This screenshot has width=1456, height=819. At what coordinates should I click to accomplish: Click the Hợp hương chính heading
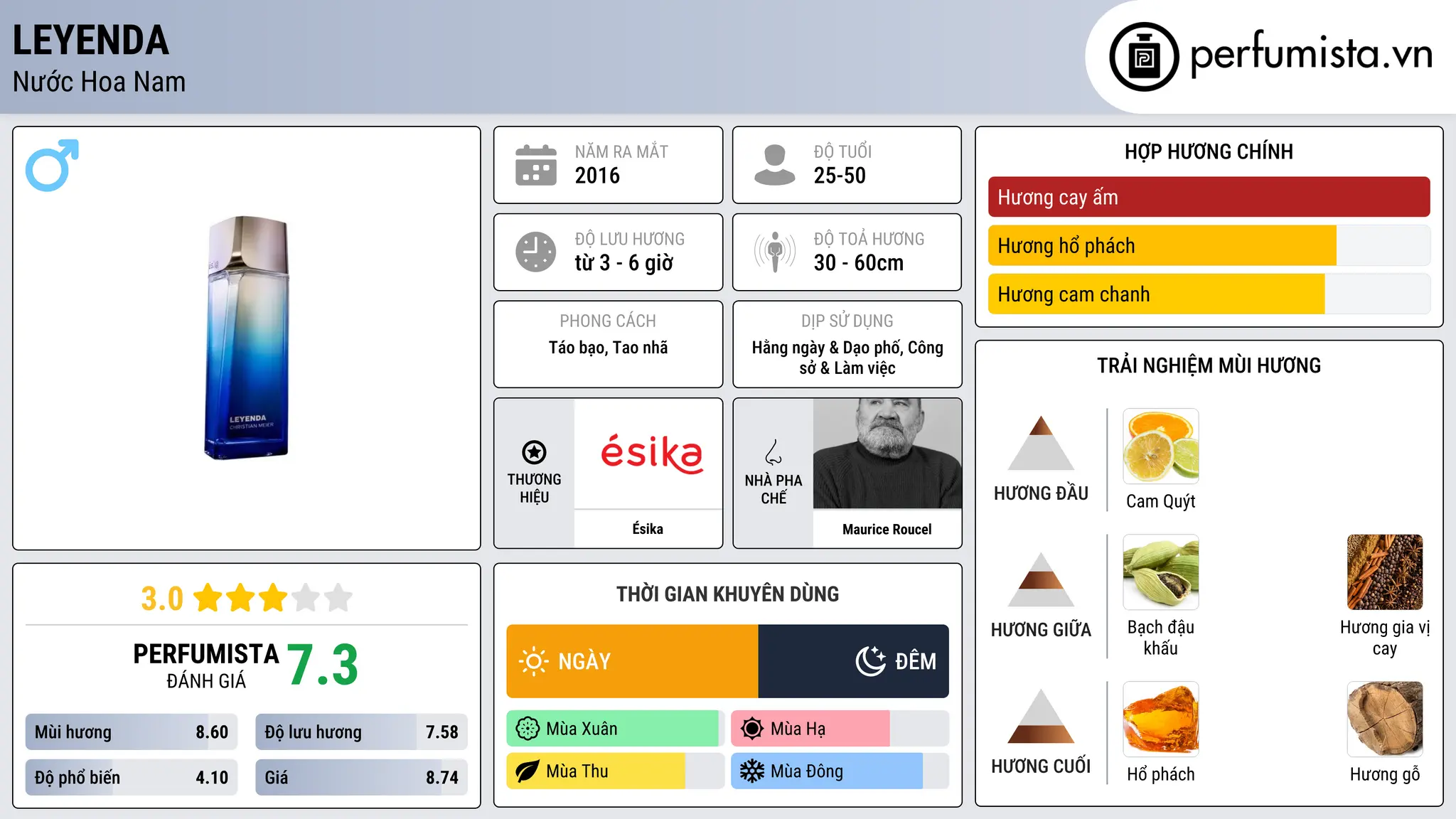(1209, 151)
